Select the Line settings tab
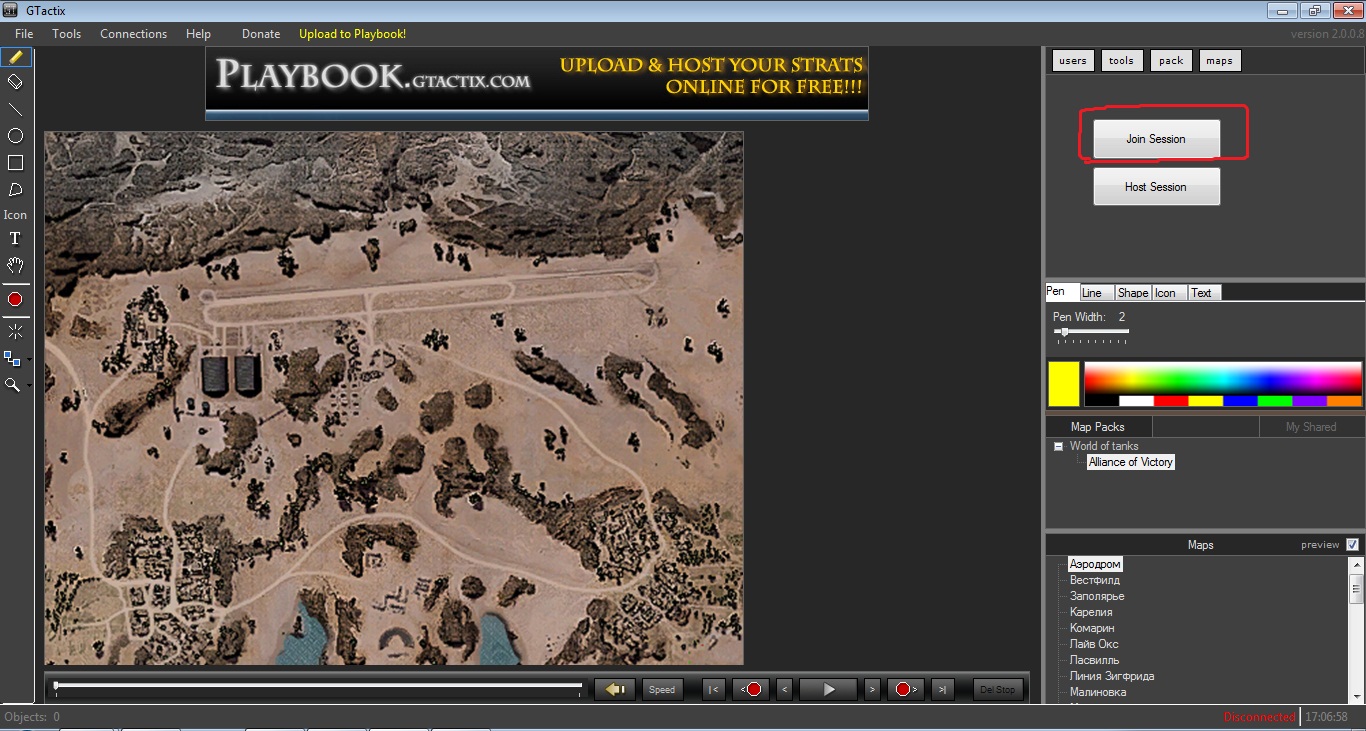This screenshot has width=1366, height=731. click(1096, 293)
